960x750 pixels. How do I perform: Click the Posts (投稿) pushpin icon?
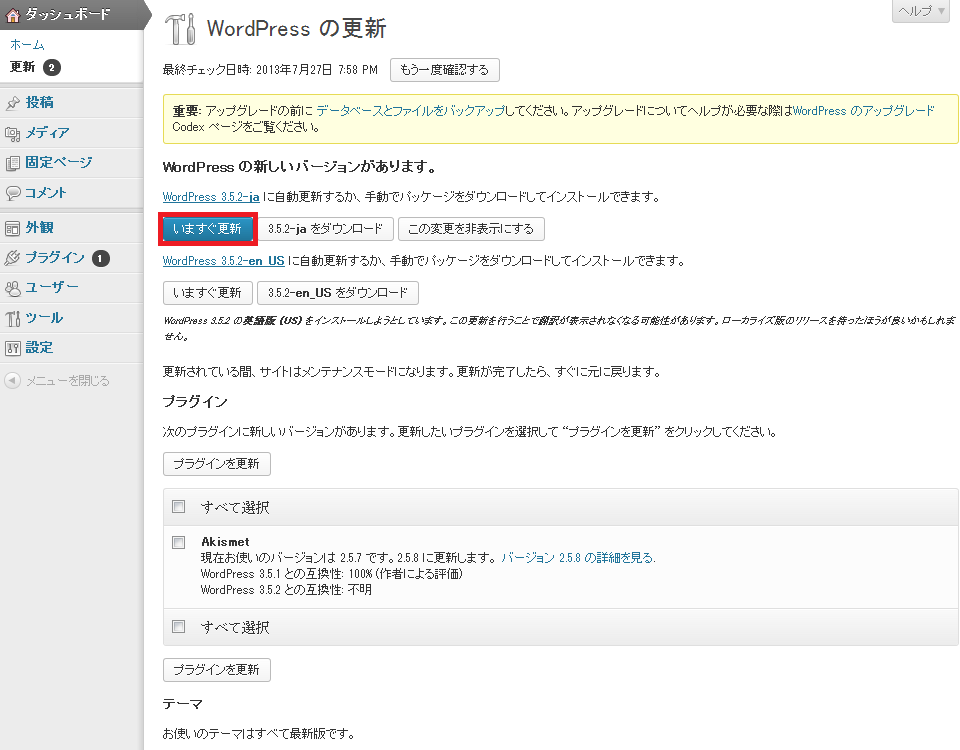(x=13, y=103)
